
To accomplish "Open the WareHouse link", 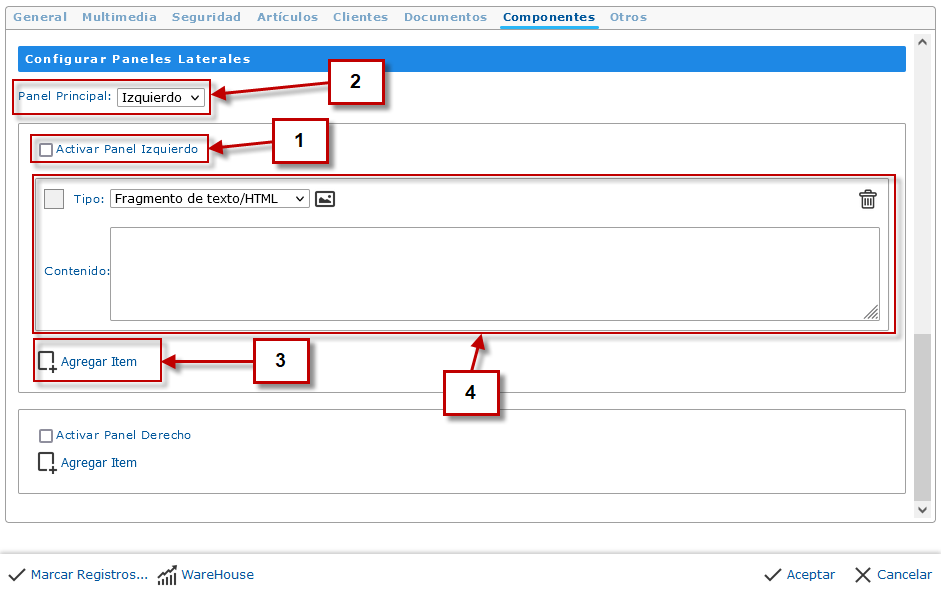I will point(218,575).
